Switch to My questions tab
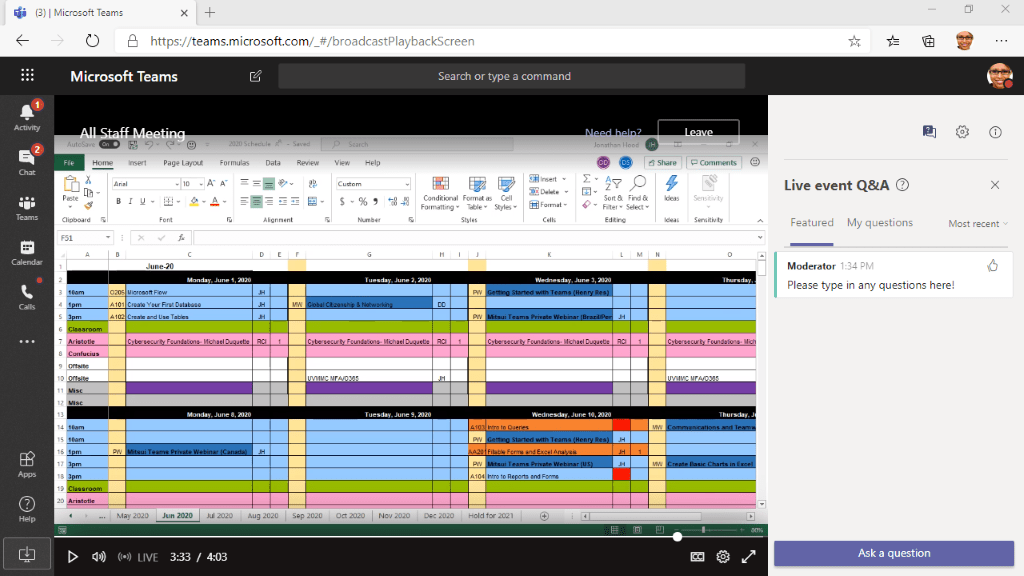 [x=880, y=223]
